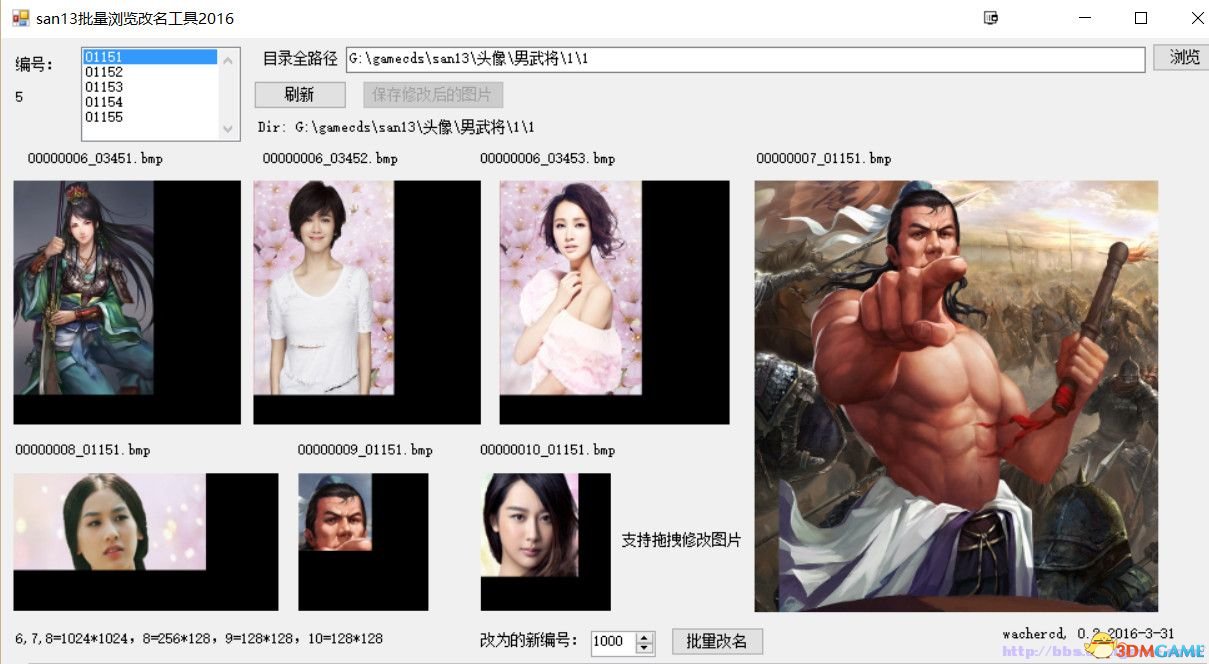
Task: Select 01152 in the number list
Action: point(150,72)
